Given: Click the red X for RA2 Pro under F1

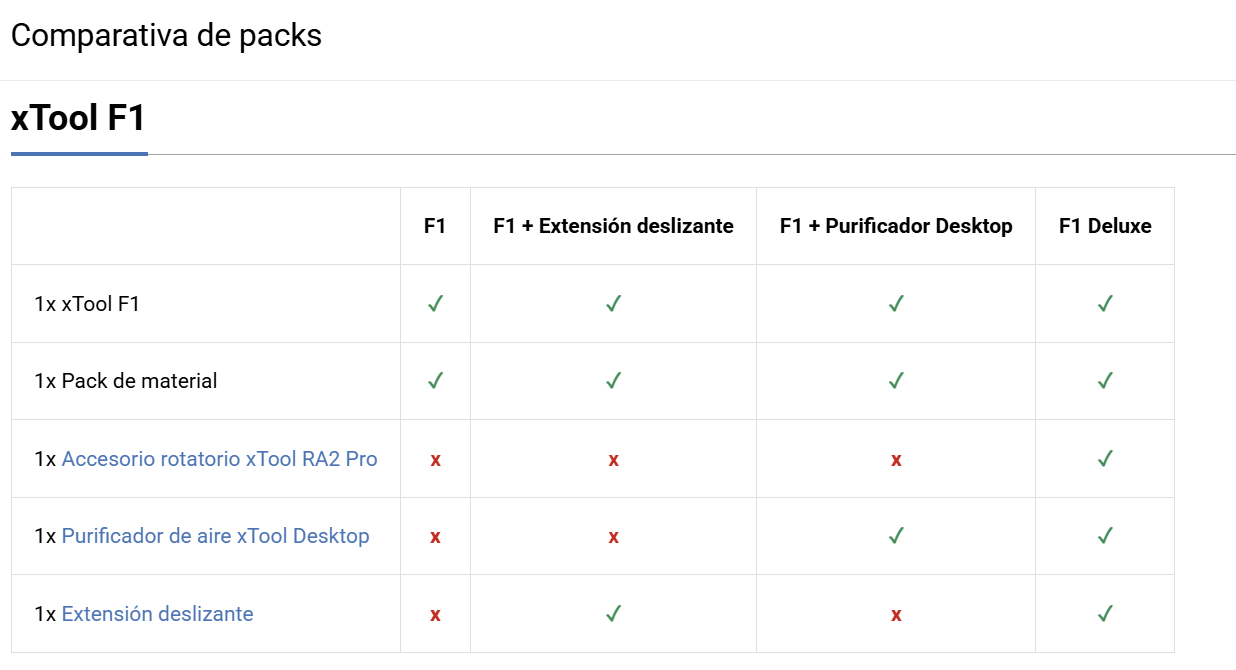Looking at the screenshot, I should tap(435, 460).
